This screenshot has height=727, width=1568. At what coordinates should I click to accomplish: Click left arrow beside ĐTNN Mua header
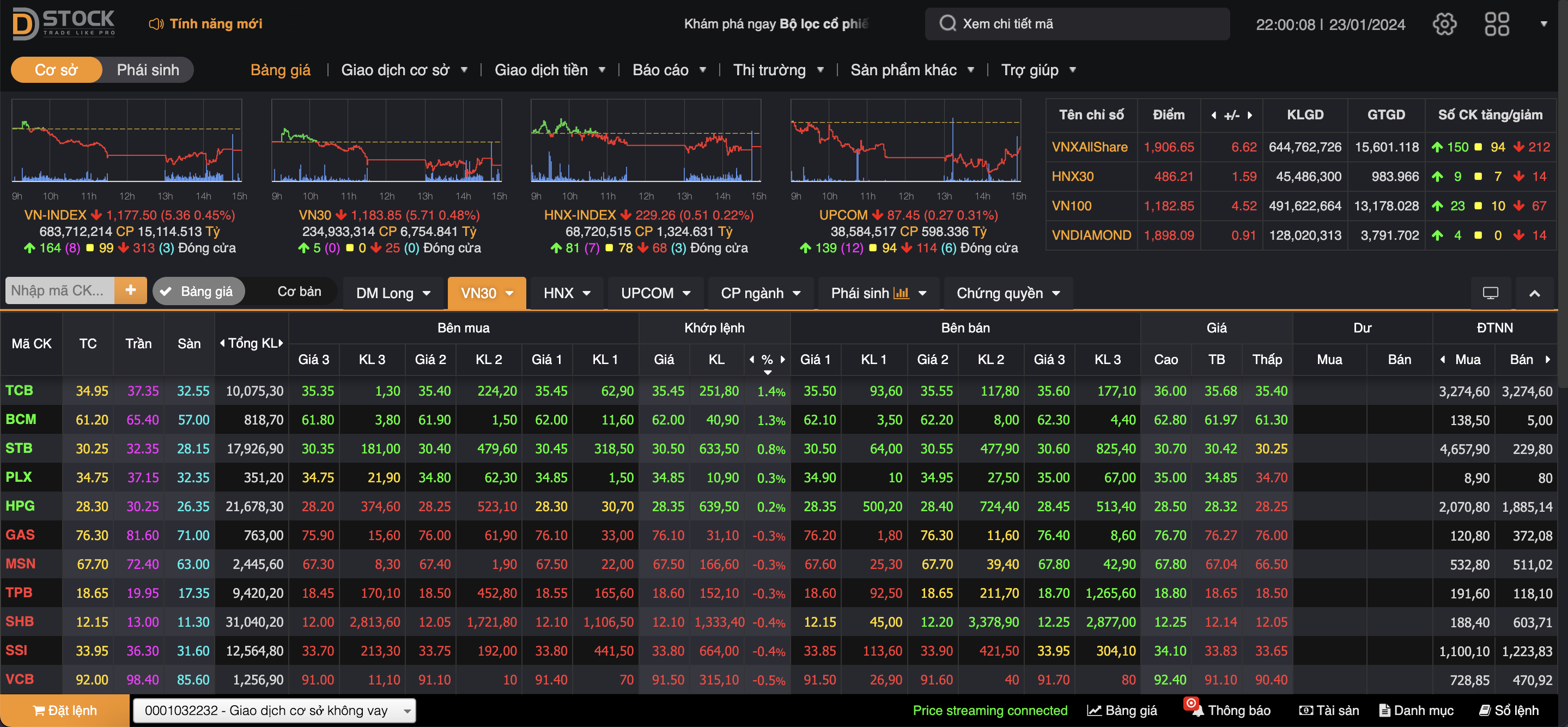pyautogui.click(x=1443, y=359)
